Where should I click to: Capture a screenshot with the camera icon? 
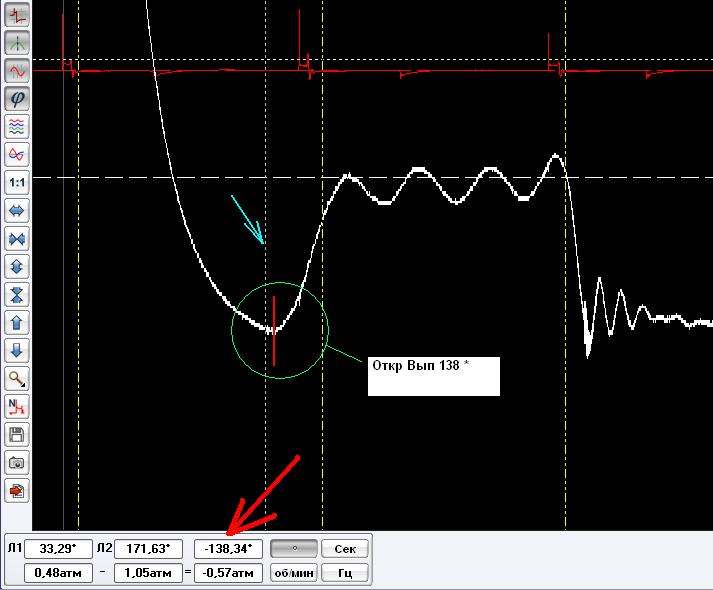(x=17, y=463)
